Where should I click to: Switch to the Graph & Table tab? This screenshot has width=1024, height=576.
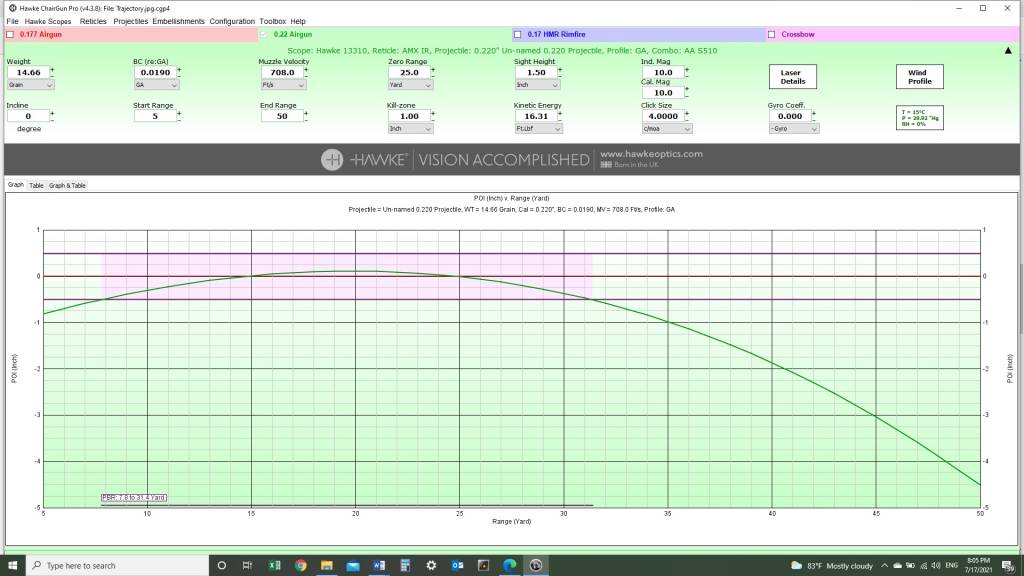(67, 185)
